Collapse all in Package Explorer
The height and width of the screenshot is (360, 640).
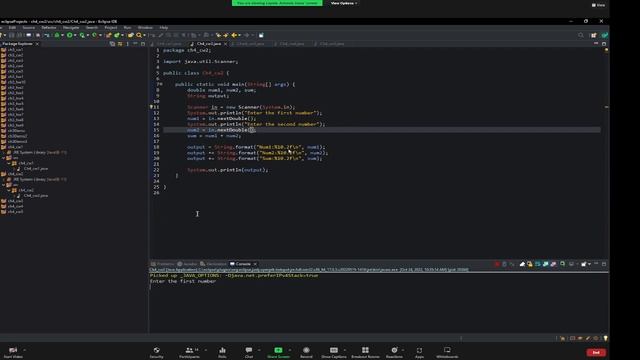[x=112, y=44]
